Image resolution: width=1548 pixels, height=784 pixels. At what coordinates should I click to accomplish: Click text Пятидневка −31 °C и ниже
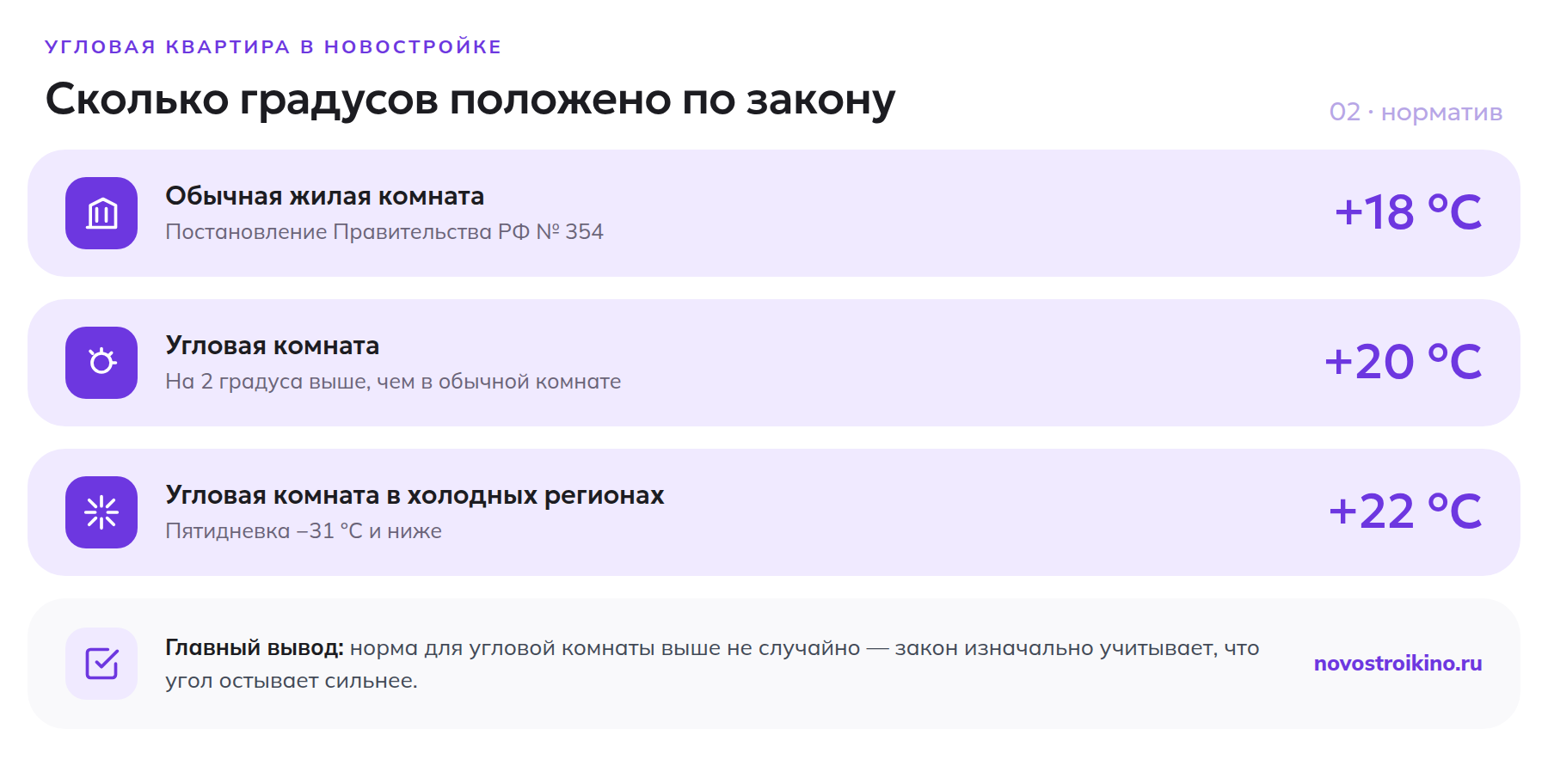point(304,531)
